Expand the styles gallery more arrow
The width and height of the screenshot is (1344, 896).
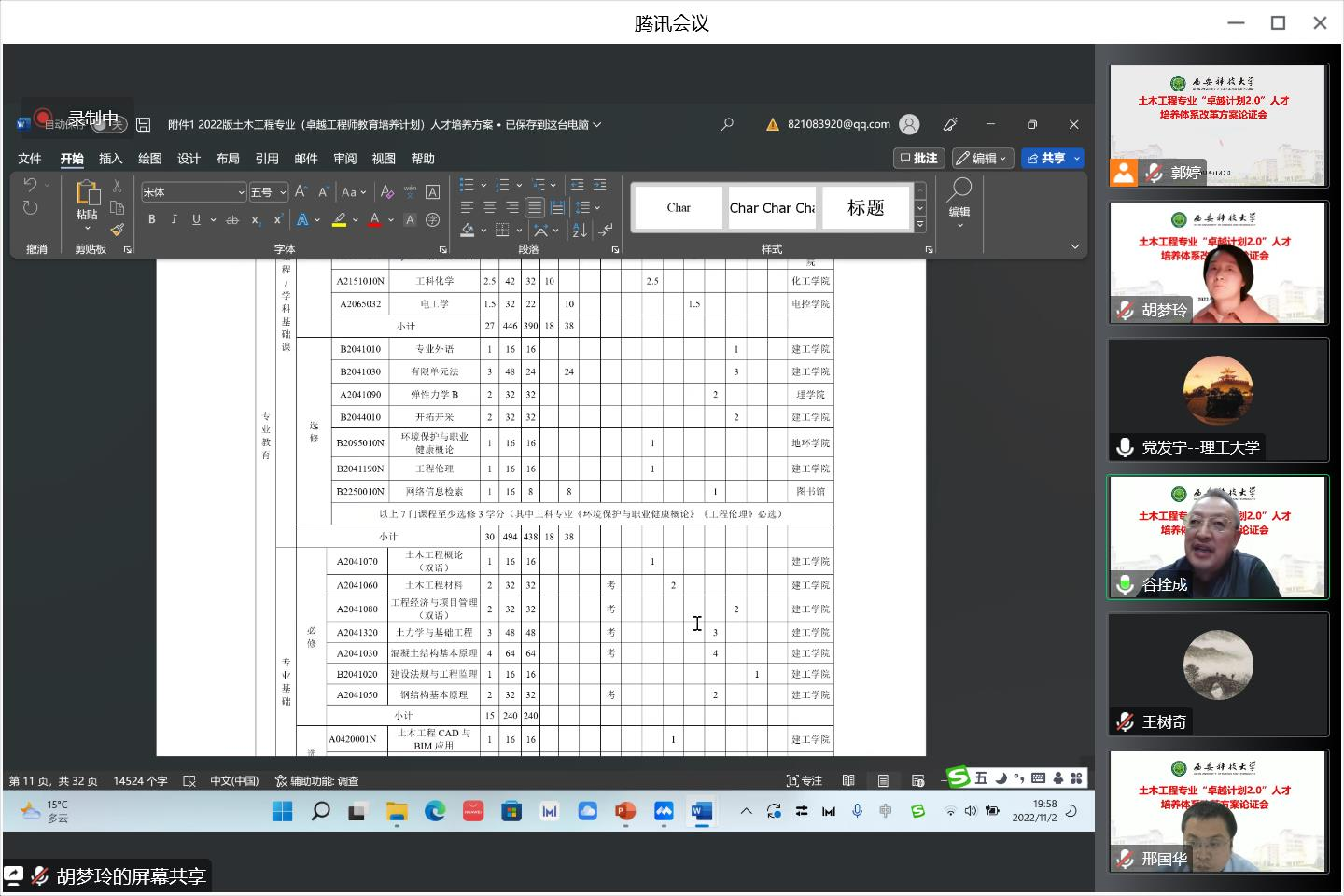[x=919, y=225]
